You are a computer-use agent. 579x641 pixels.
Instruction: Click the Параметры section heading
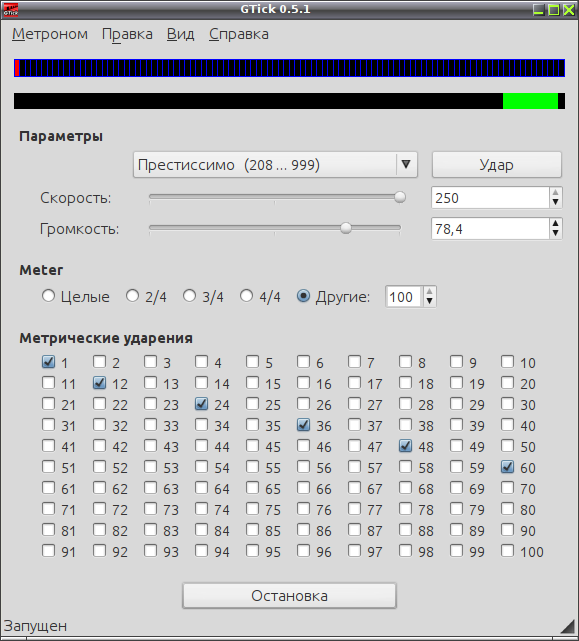coord(61,136)
